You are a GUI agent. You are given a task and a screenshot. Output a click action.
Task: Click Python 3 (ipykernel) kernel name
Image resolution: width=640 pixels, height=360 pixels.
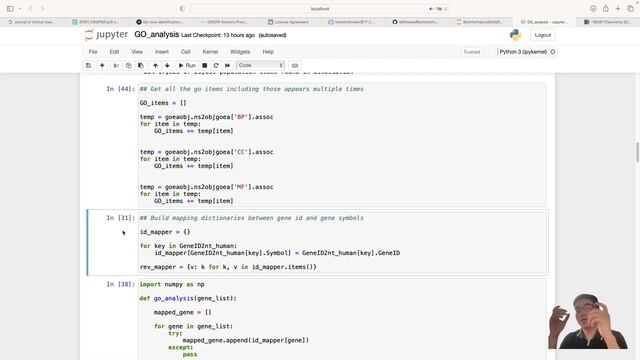tap(523, 52)
